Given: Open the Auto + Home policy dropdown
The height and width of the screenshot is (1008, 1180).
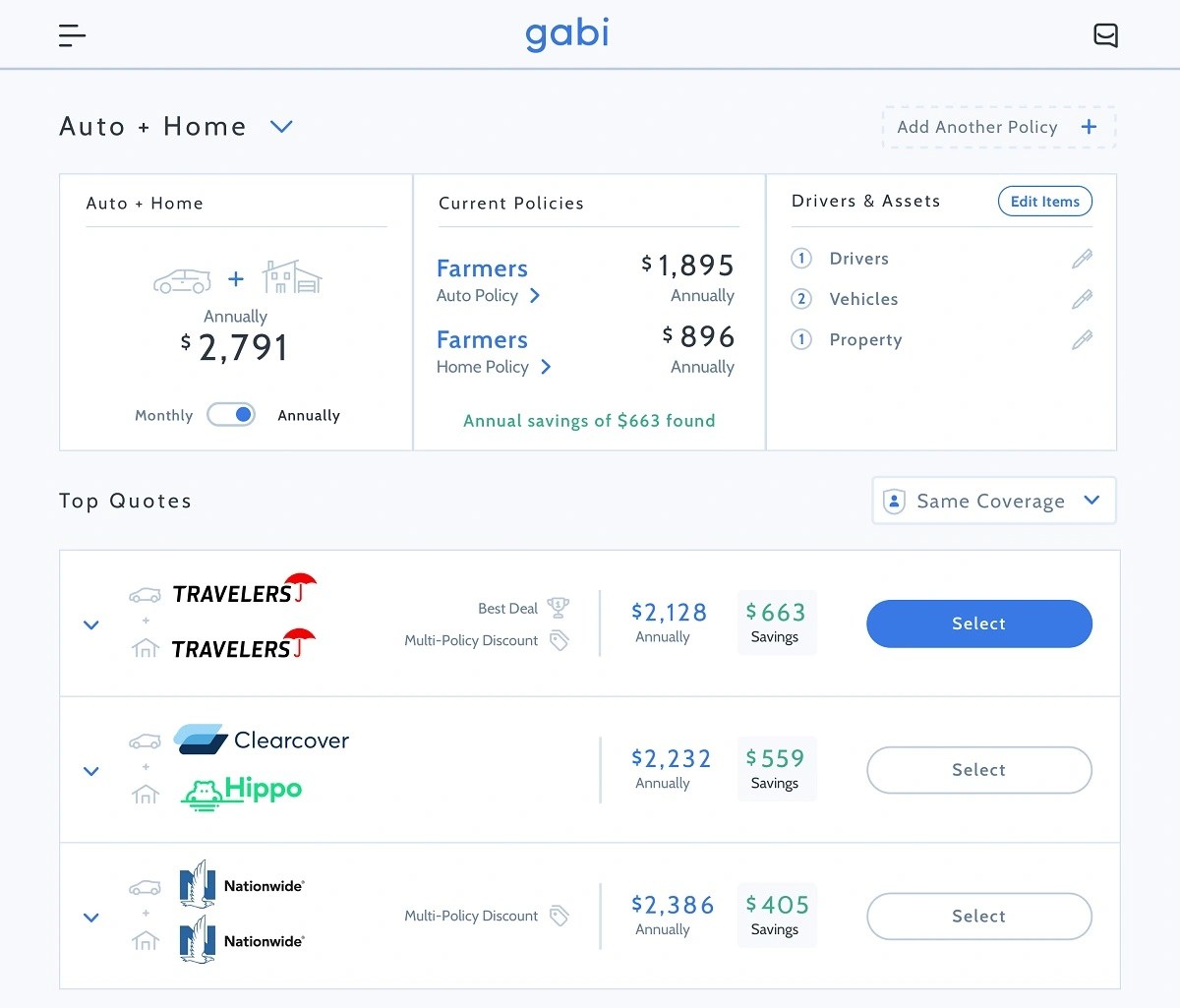Looking at the screenshot, I should [281, 127].
